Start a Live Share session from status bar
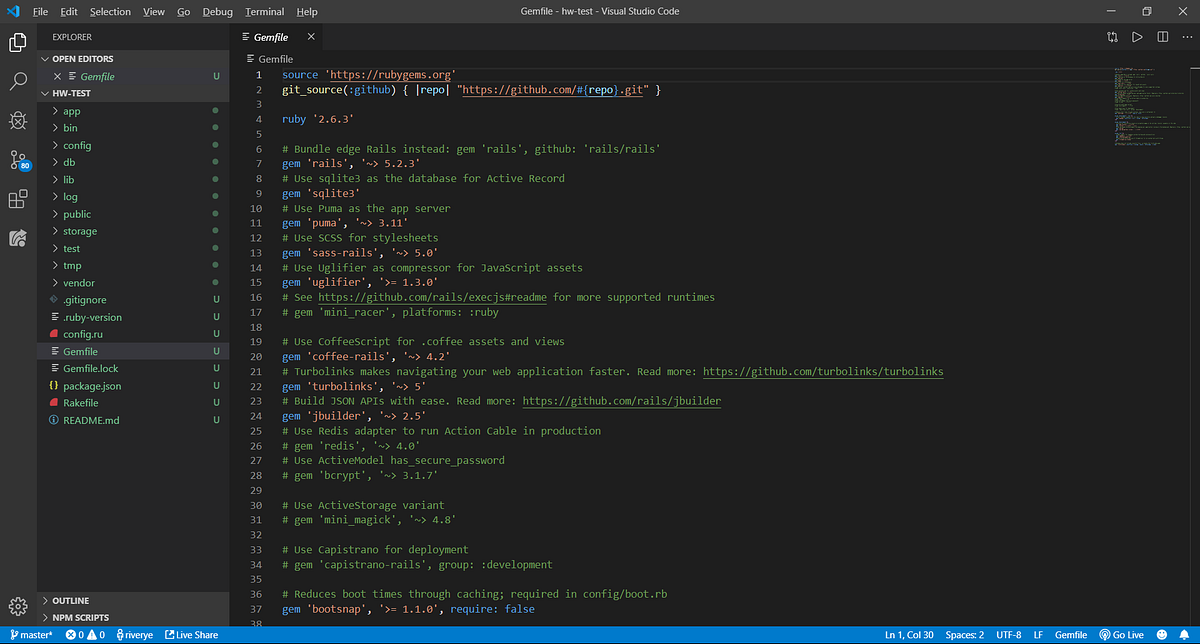The width and height of the screenshot is (1200, 644). click(191, 633)
